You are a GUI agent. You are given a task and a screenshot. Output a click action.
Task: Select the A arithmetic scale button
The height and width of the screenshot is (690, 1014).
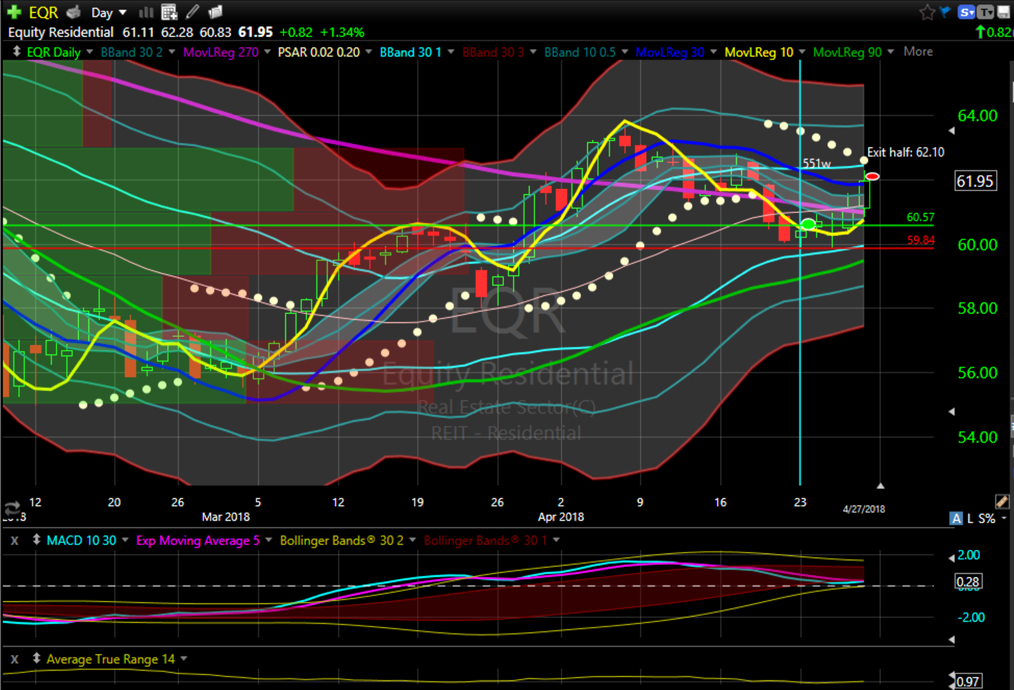(956, 518)
